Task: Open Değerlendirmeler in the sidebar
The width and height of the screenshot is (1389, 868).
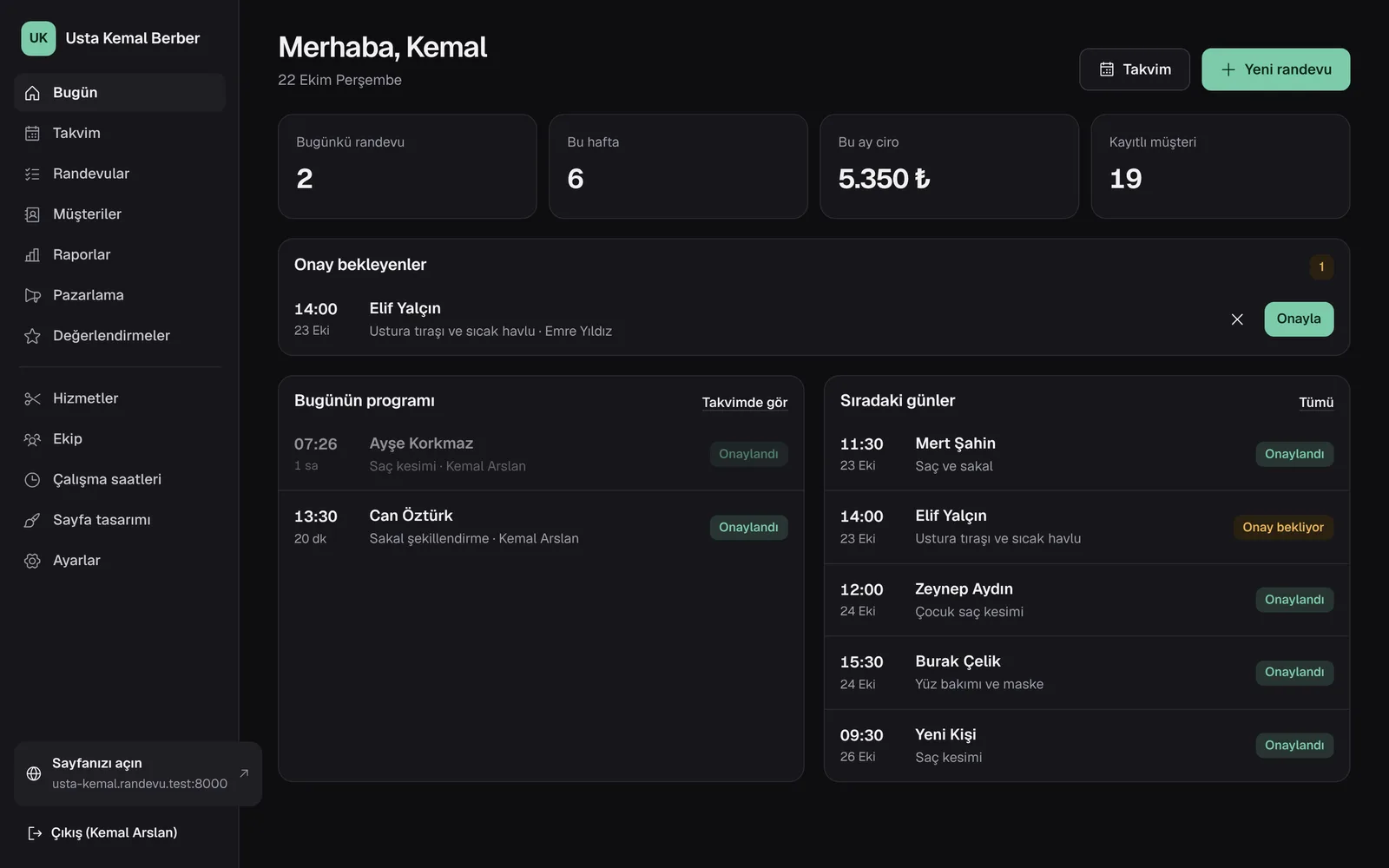Action: 120,336
